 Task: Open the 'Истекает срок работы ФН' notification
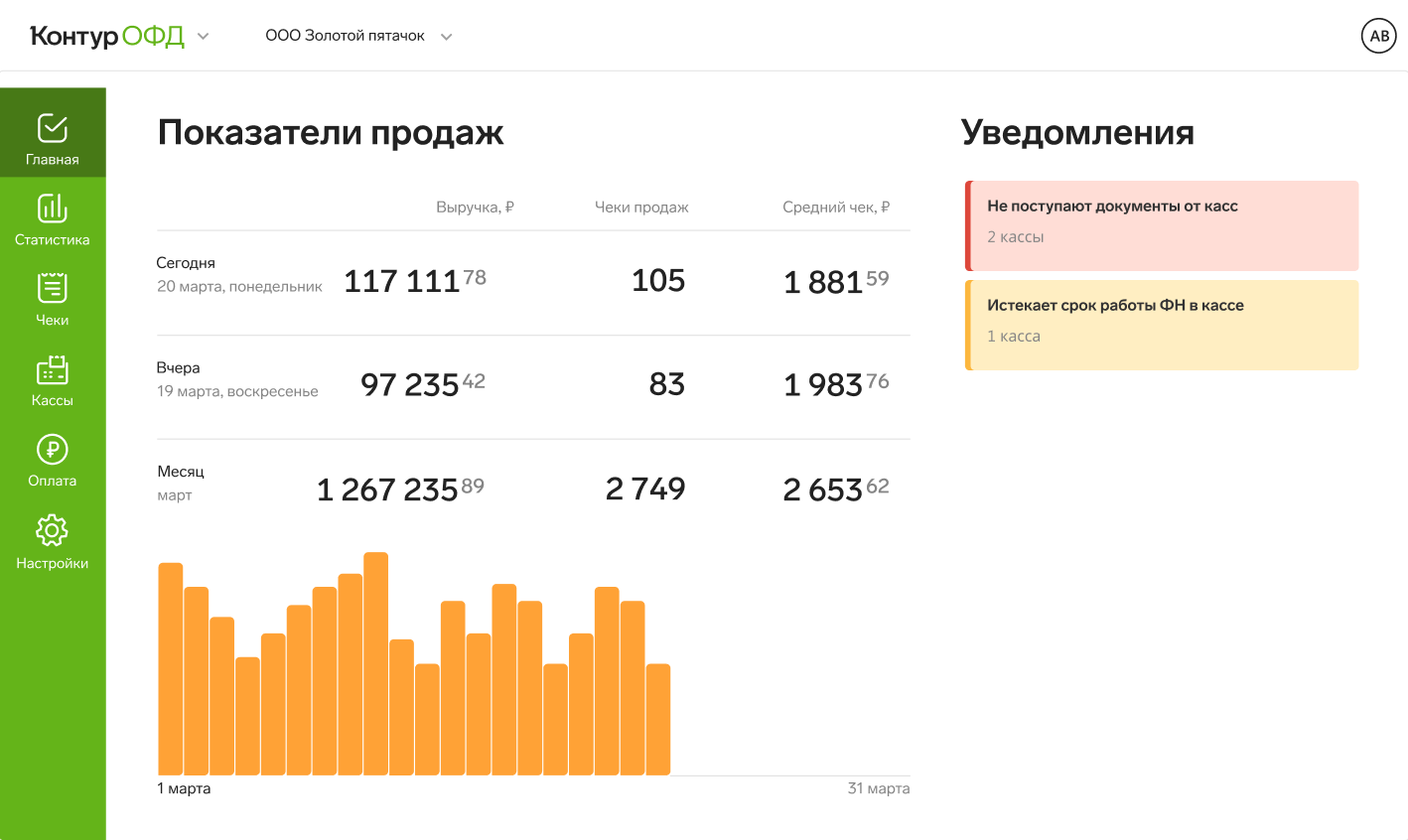[1162, 326]
